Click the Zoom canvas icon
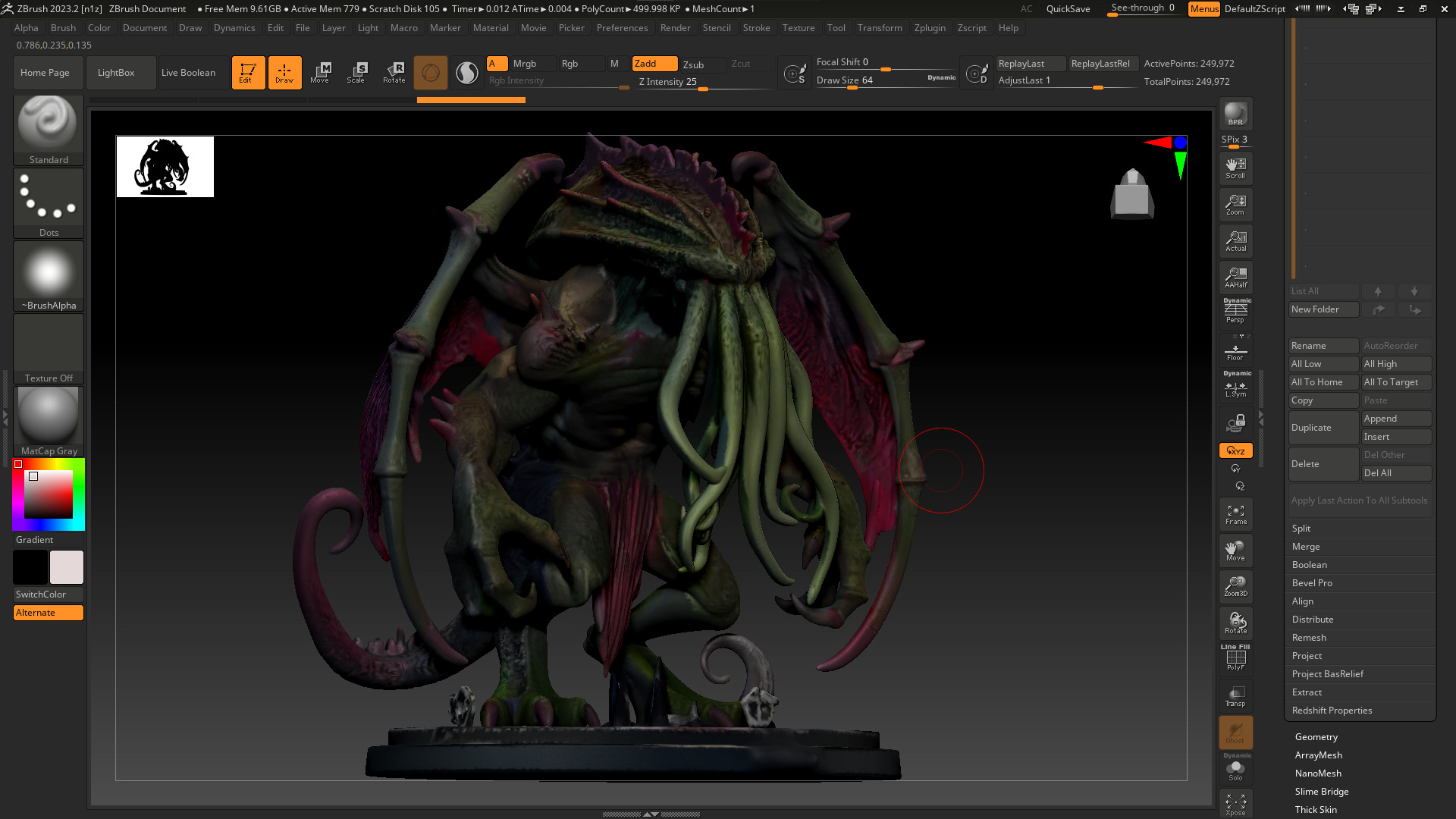This screenshot has width=1456, height=819. 1235,204
